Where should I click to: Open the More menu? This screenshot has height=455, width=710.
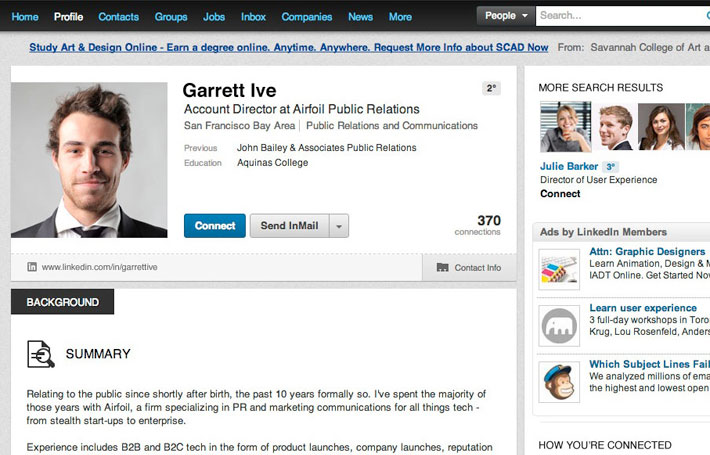point(400,17)
